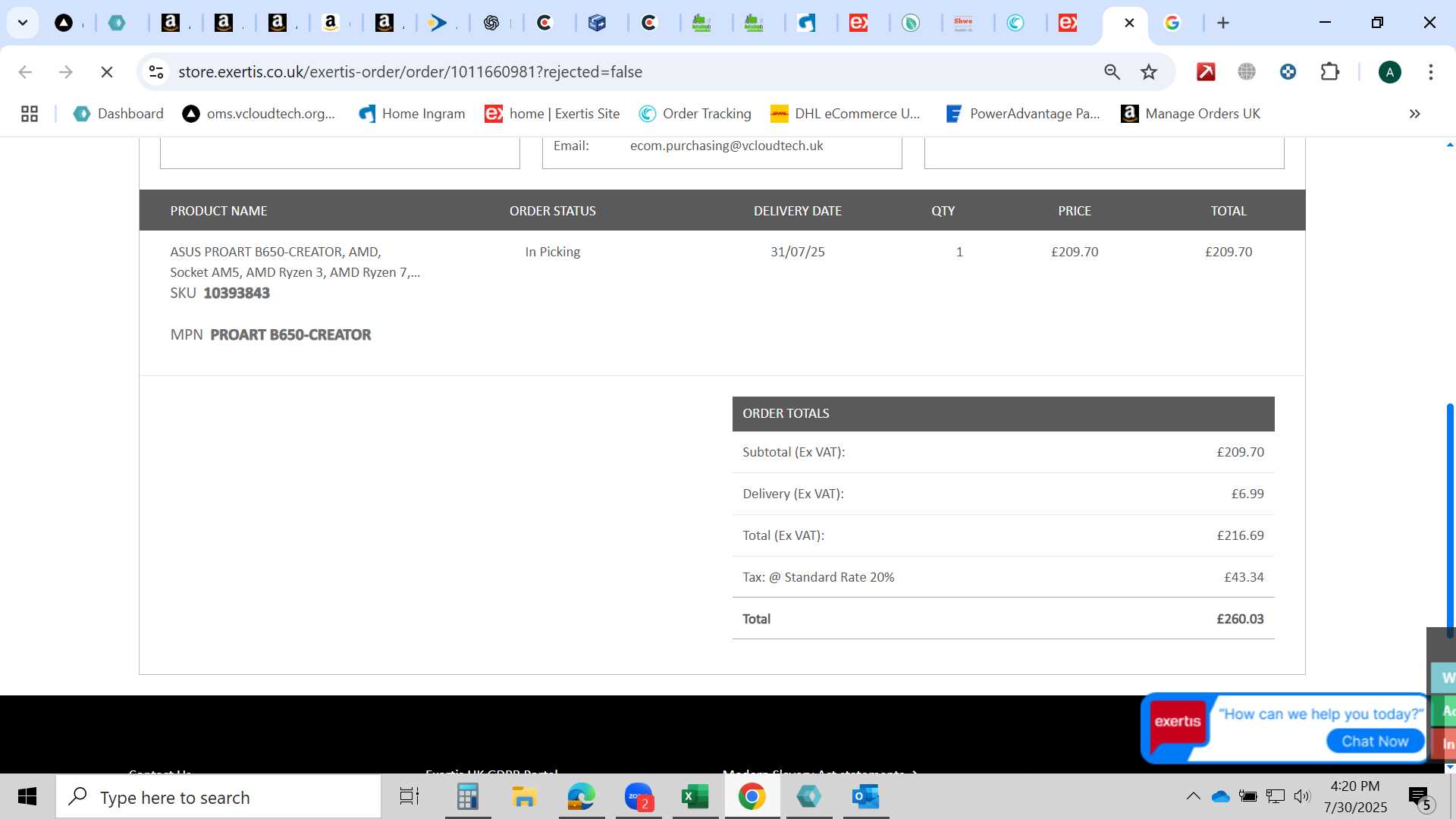The width and height of the screenshot is (1456, 819).
Task: Open Task View on the taskbar
Action: coord(409,796)
